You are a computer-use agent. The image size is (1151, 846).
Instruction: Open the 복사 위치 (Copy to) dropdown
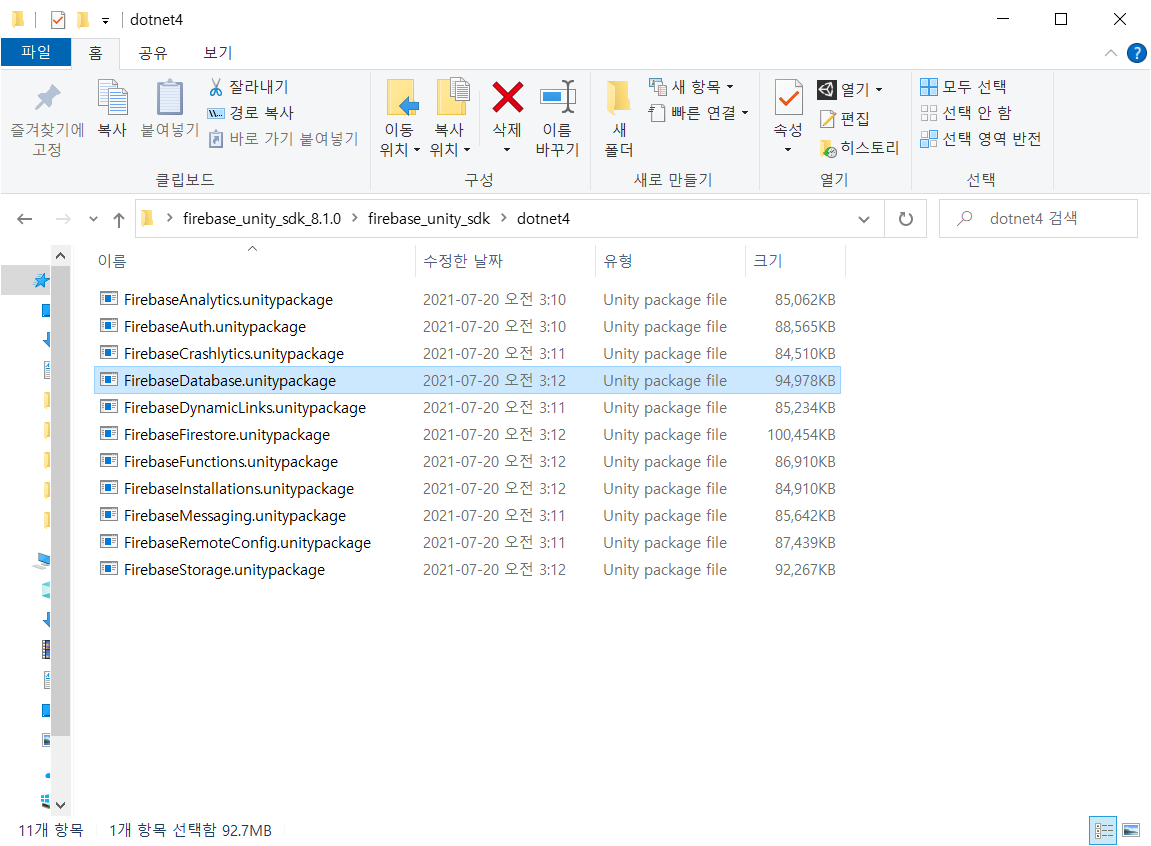pyautogui.click(x=449, y=140)
